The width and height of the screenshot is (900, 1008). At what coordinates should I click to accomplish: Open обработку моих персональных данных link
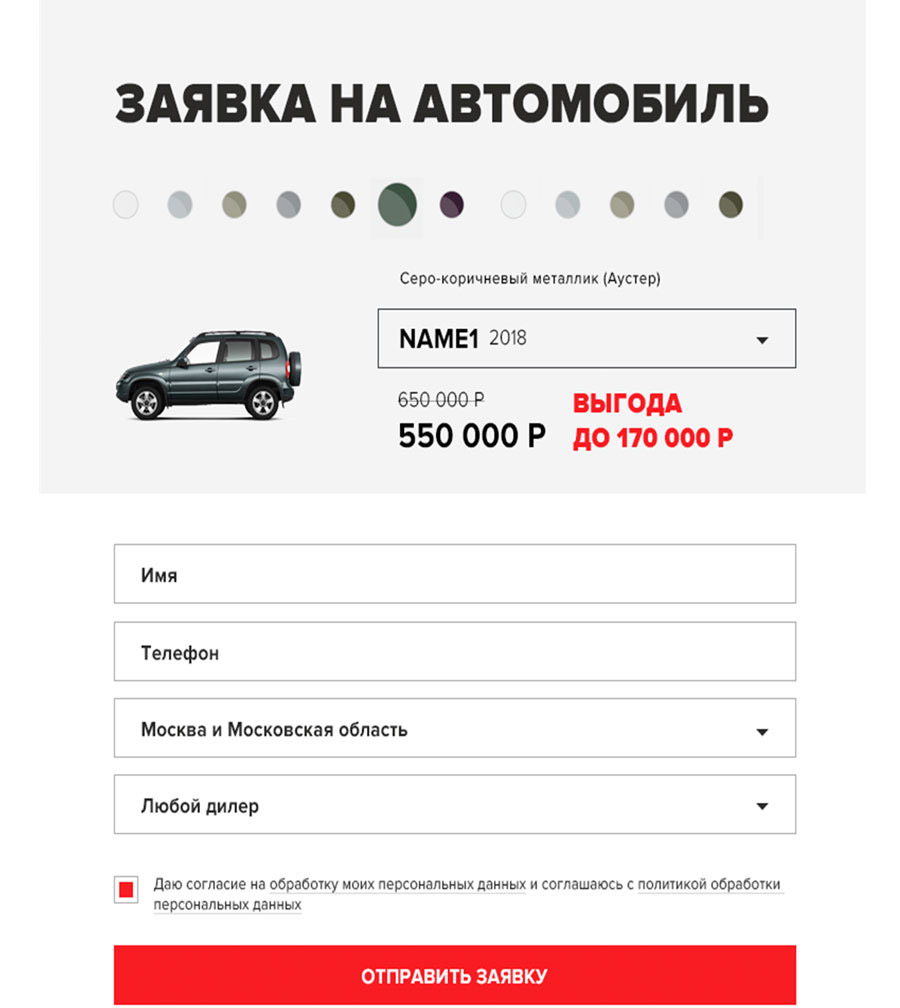[397, 885]
